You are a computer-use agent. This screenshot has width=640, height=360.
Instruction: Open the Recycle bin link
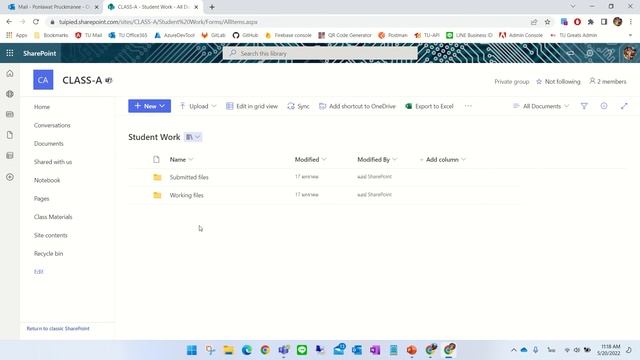(x=49, y=254)
